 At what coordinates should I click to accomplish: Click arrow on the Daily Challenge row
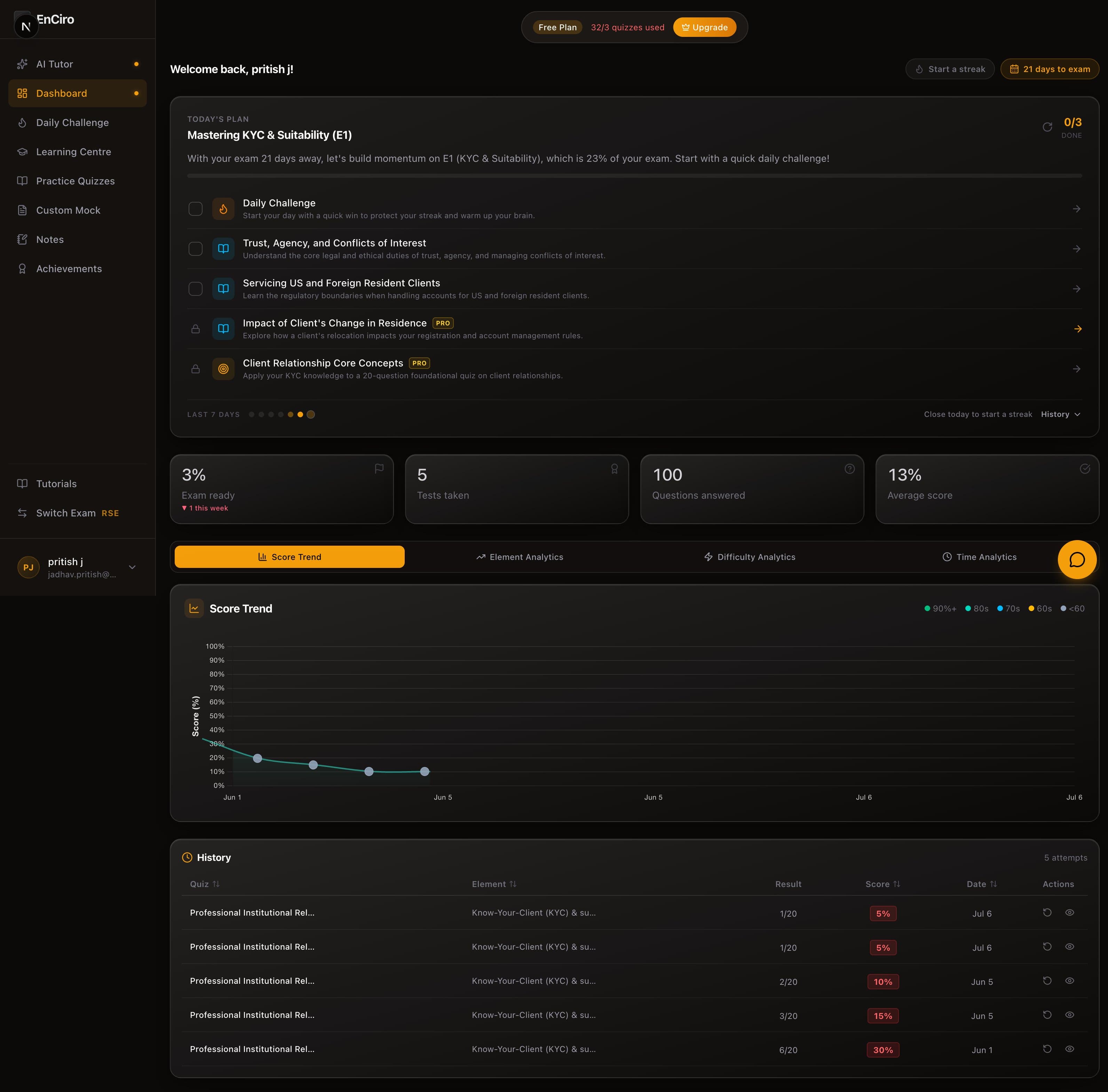pos(1076,209)
